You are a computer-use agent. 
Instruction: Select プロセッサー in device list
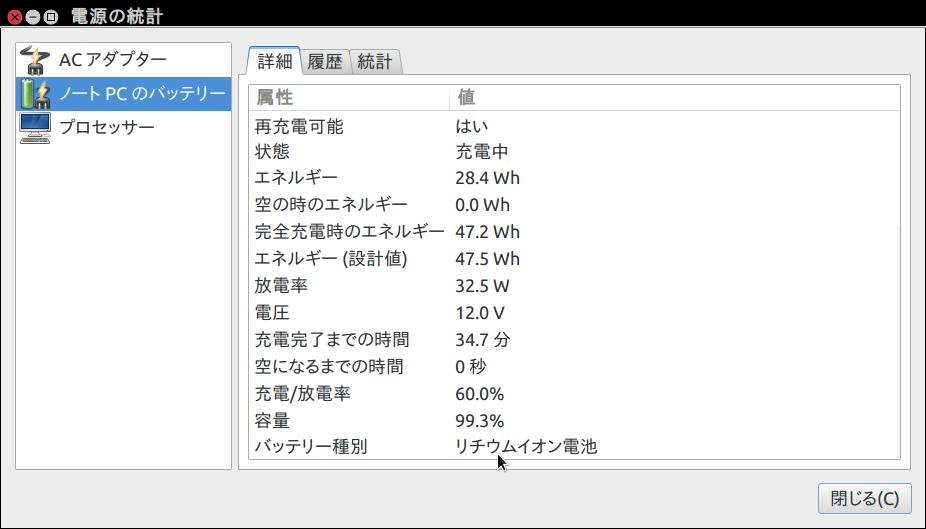tap(123, 128)
